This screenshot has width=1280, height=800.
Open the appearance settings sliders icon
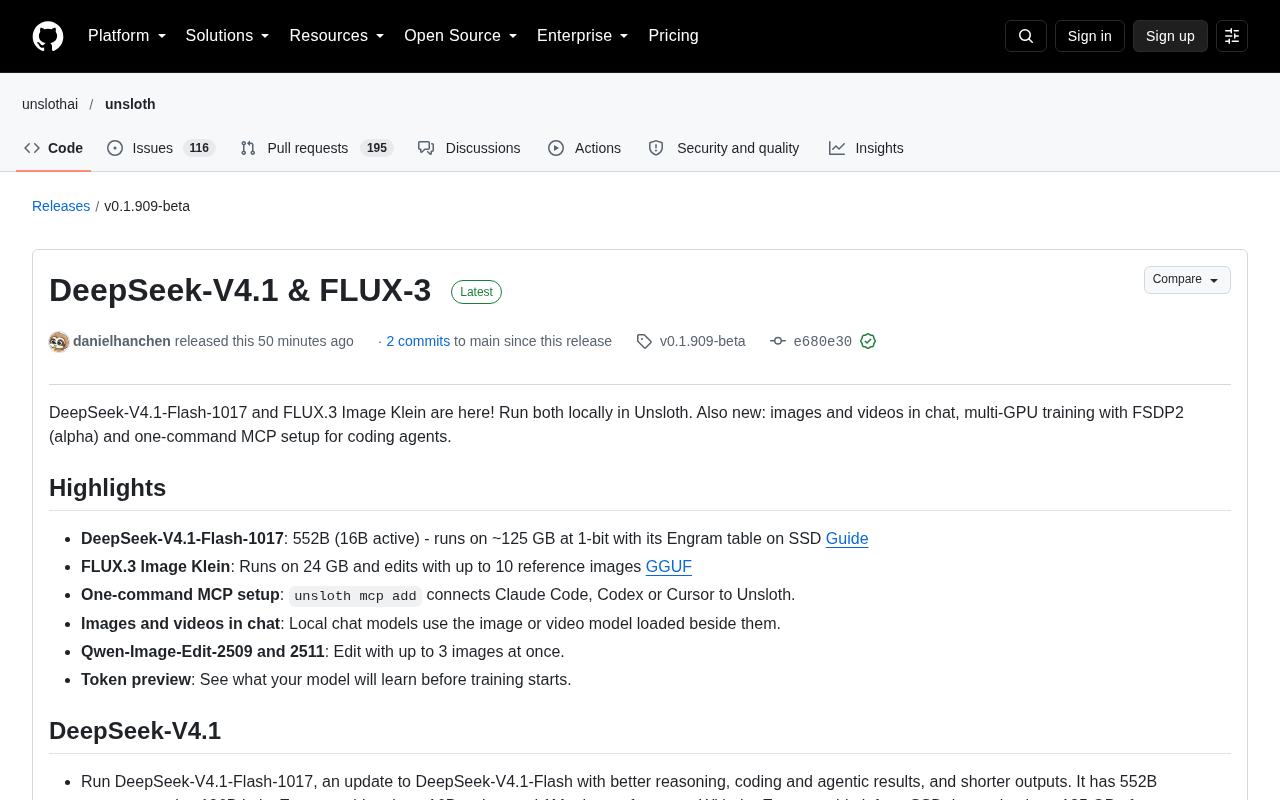1232,36
